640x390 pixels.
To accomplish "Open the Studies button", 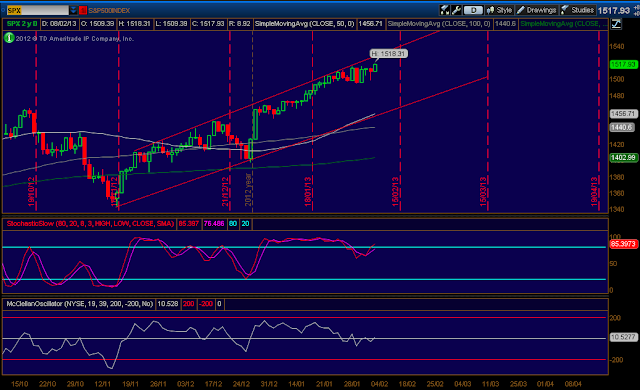I will point(578,10).
